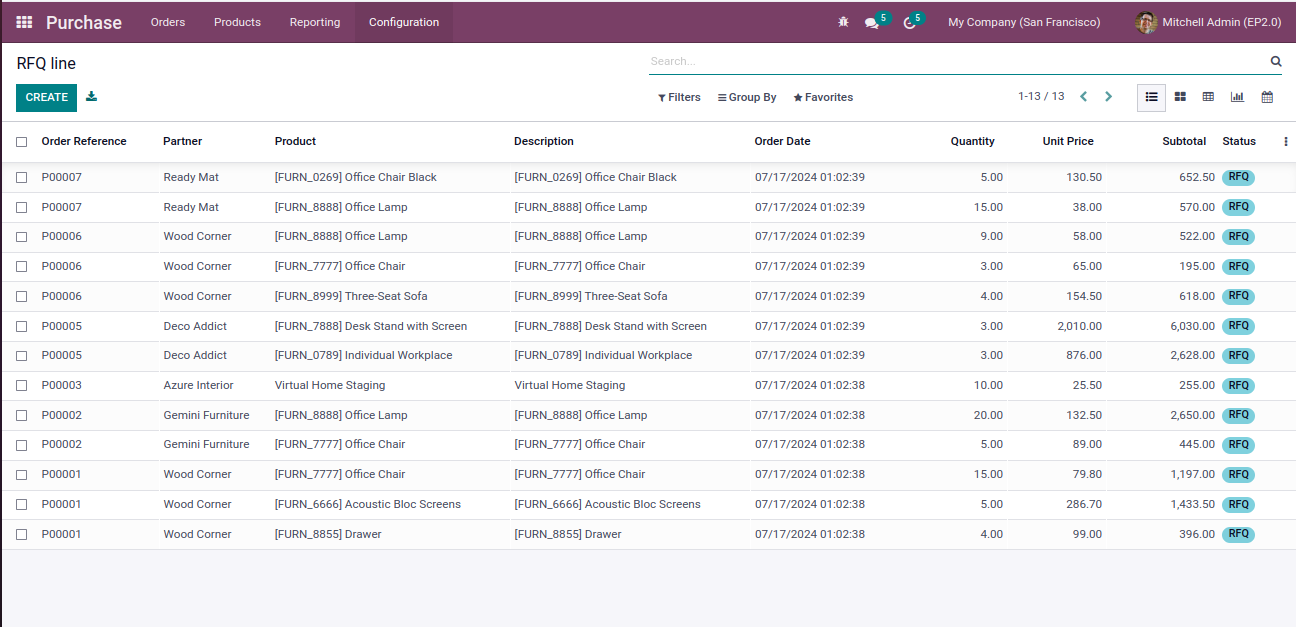Viewport: 1296px width, 627px height.
Task: Select checkbox for P00007 Office Lamp row
Action: [22, 207]
